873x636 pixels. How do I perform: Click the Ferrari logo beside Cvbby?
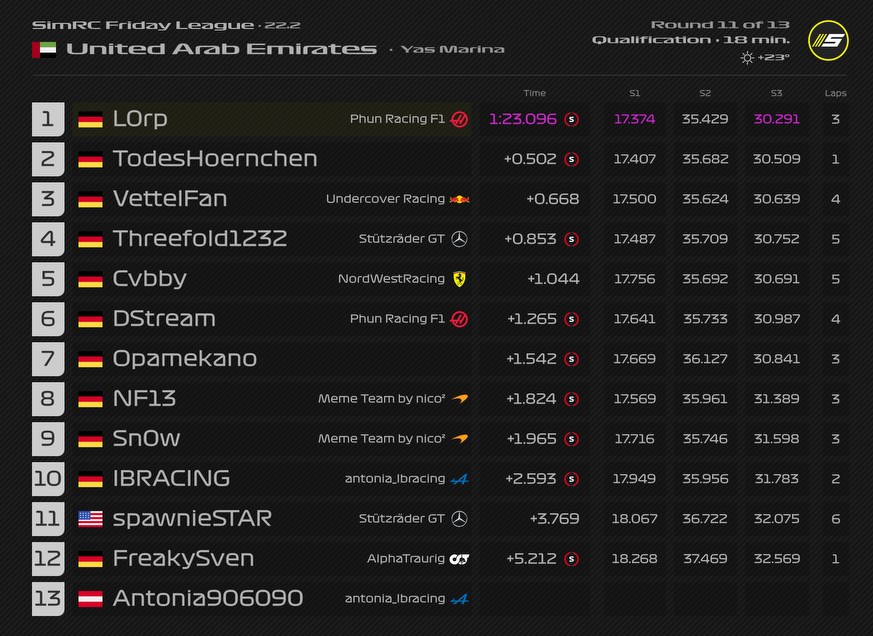pyautogui.click(x=459, y=279)
